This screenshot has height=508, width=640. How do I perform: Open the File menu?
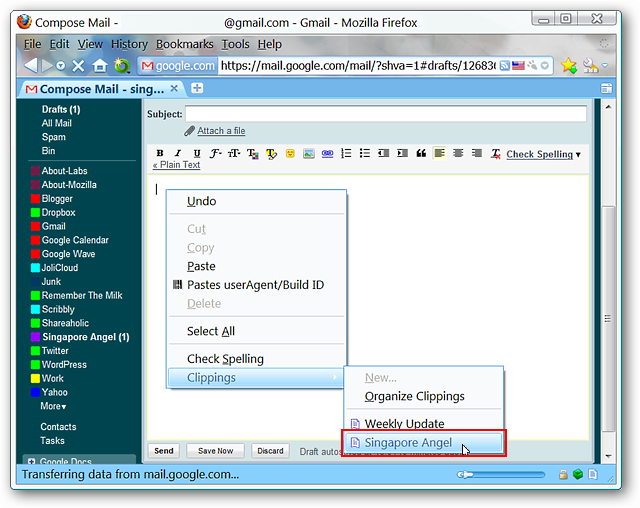[32, 44]
